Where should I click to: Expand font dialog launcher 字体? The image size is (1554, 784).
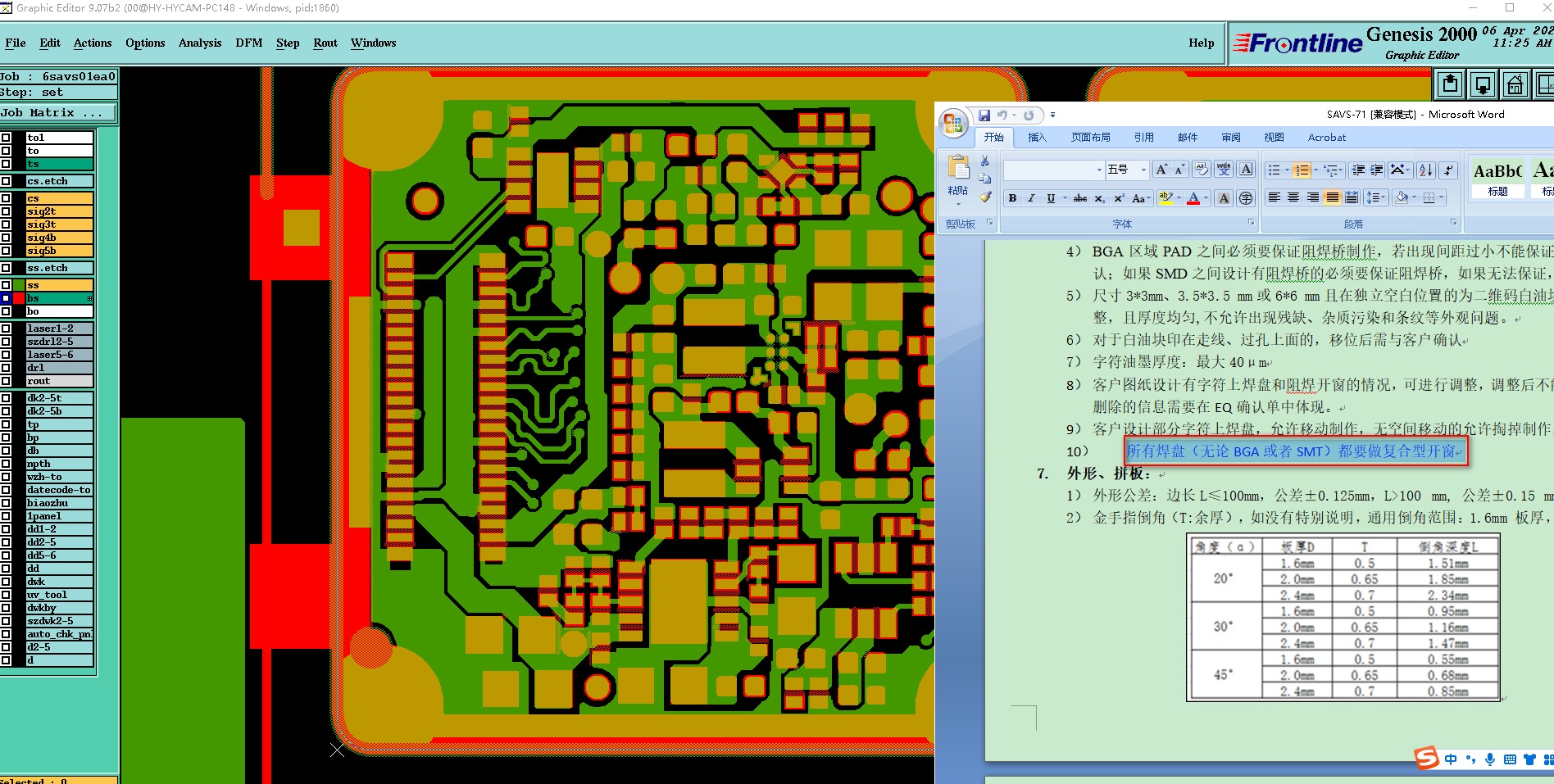[1251, 223]
